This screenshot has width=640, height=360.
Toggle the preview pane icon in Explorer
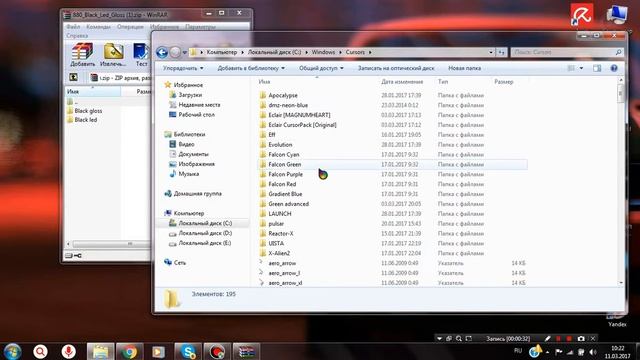pyautogui.click(x=597, y=68)
